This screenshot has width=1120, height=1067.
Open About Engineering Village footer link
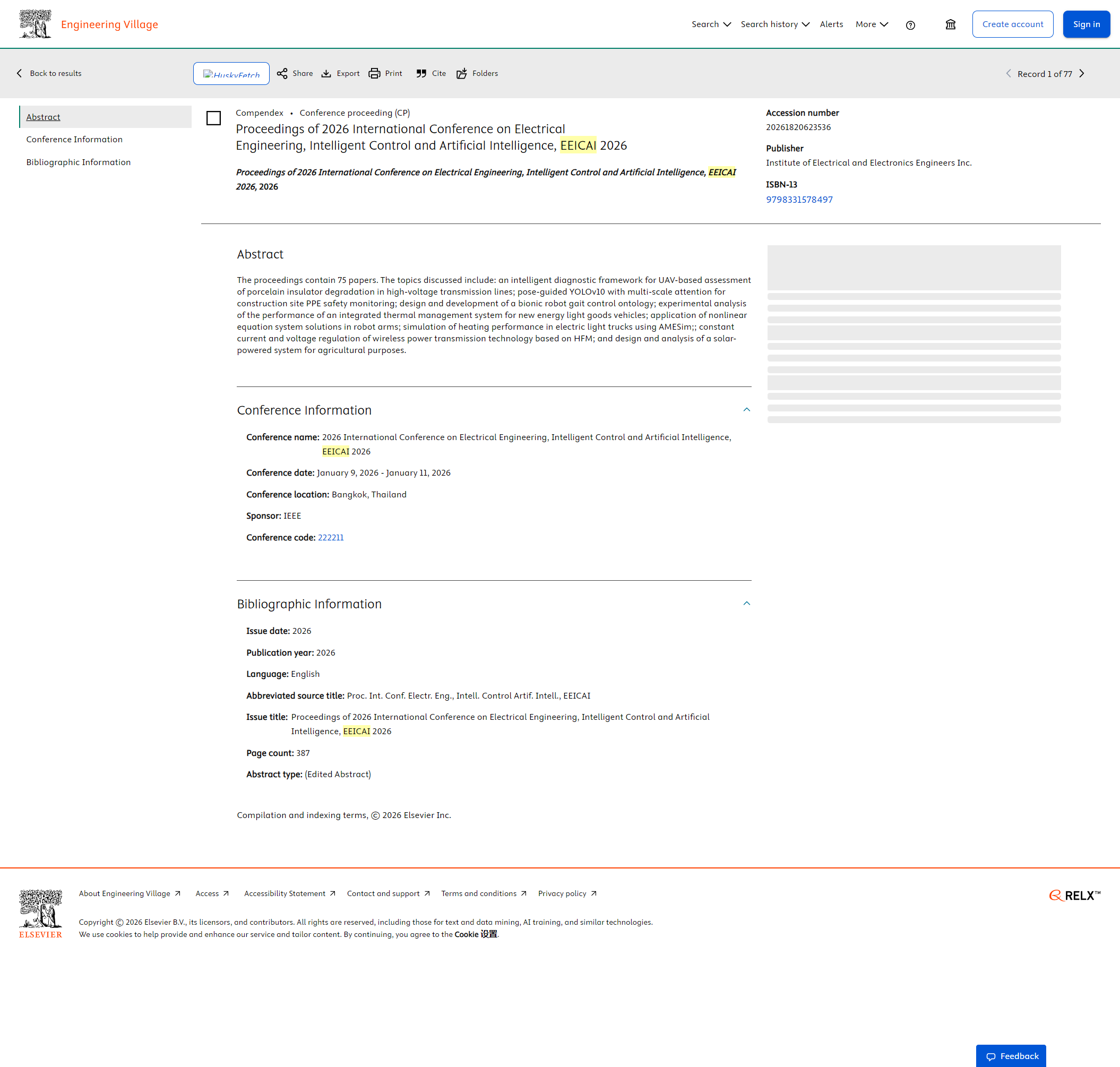pos(130,893)
